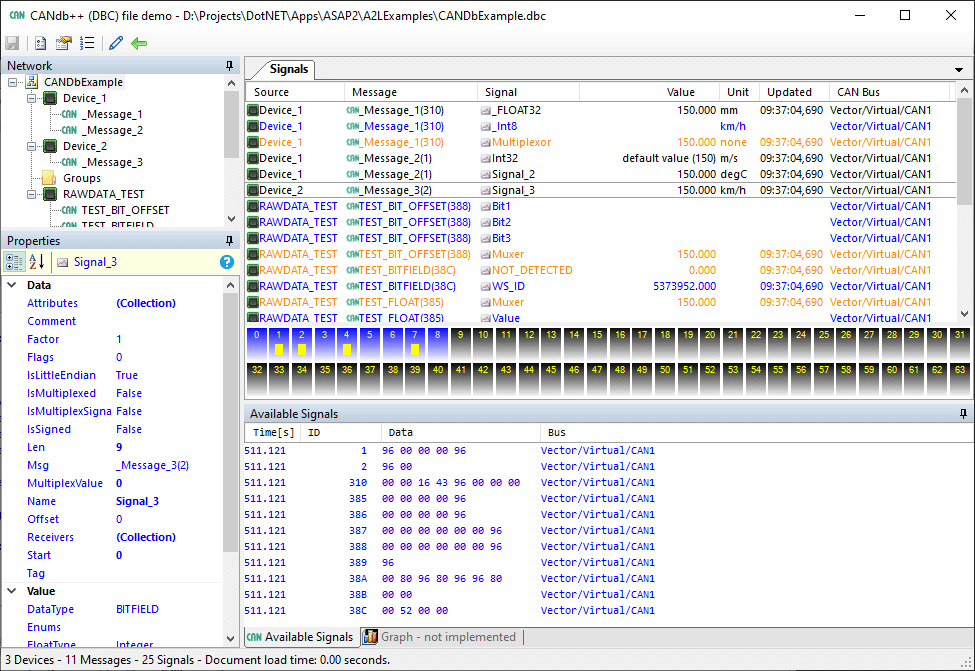Open the Signals tab list dropdown arrow
The height and width of the screenshot is (671, 975).
[960, 70]
